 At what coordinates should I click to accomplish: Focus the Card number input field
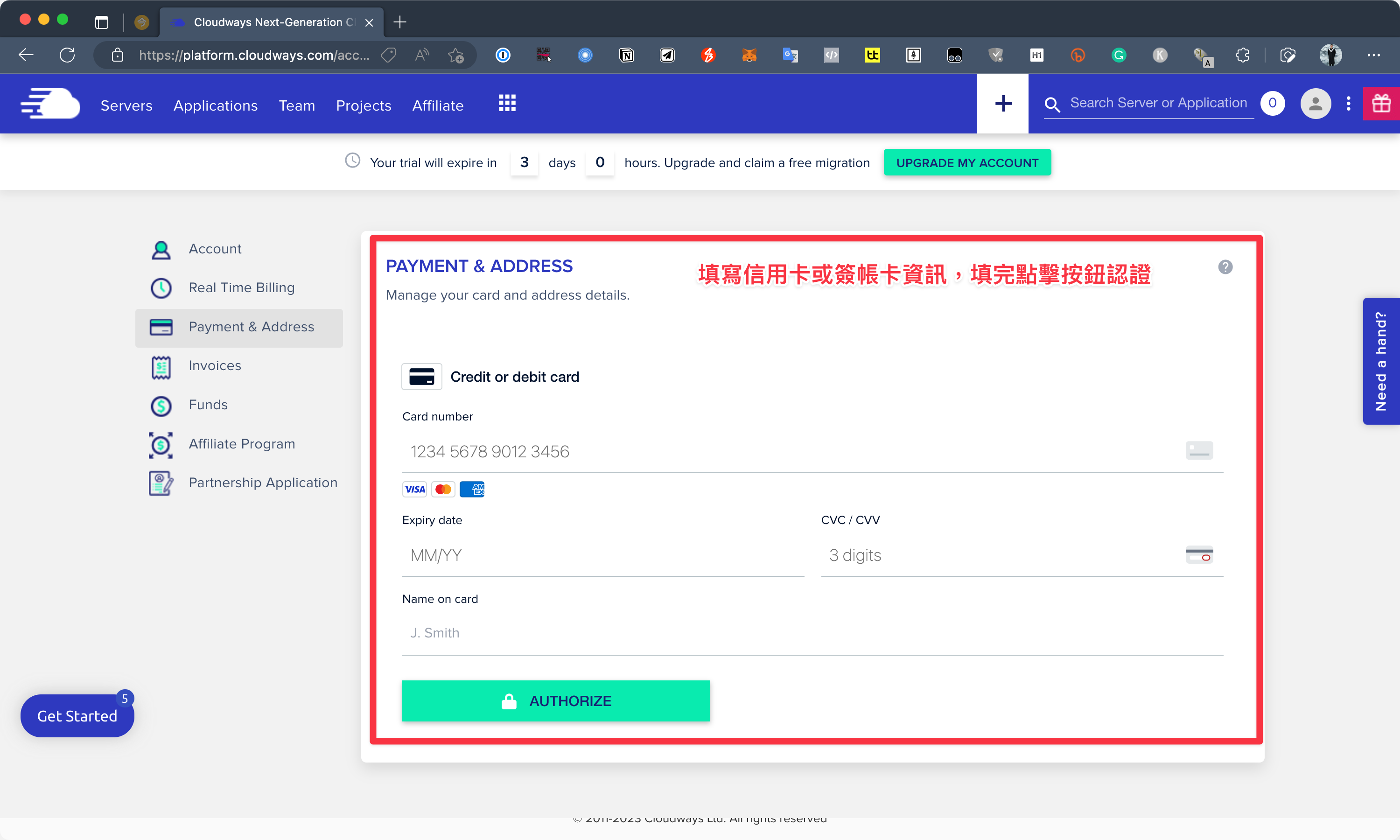[812, 452]
